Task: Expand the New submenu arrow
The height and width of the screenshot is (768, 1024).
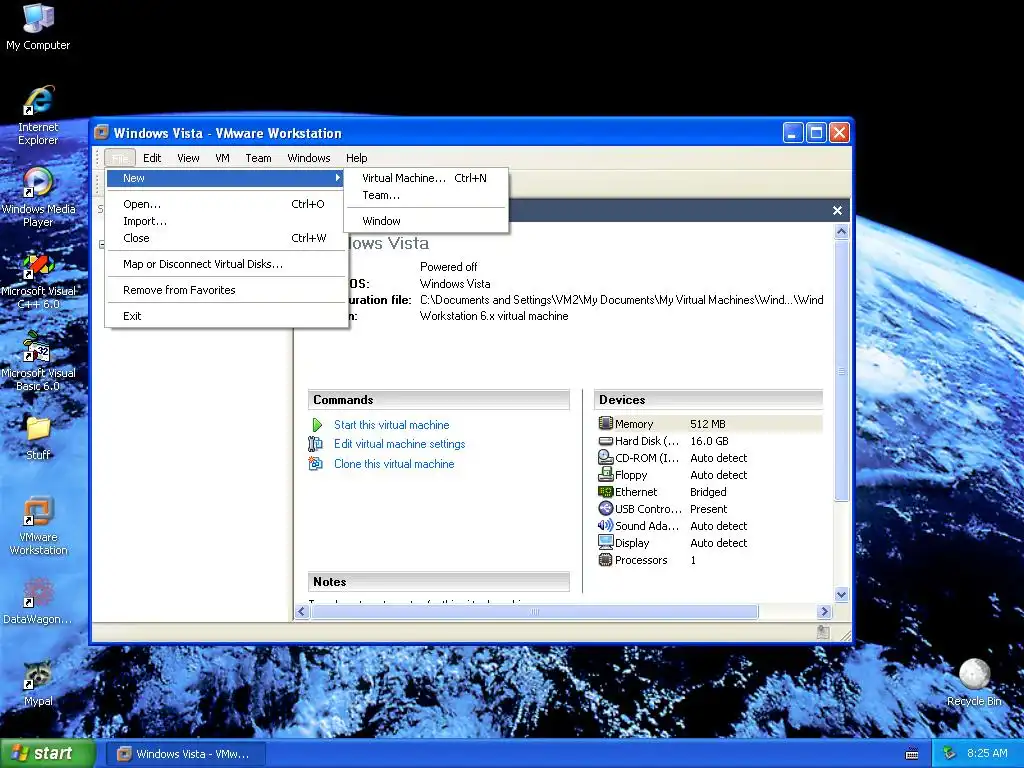Action: pos(338,178)
